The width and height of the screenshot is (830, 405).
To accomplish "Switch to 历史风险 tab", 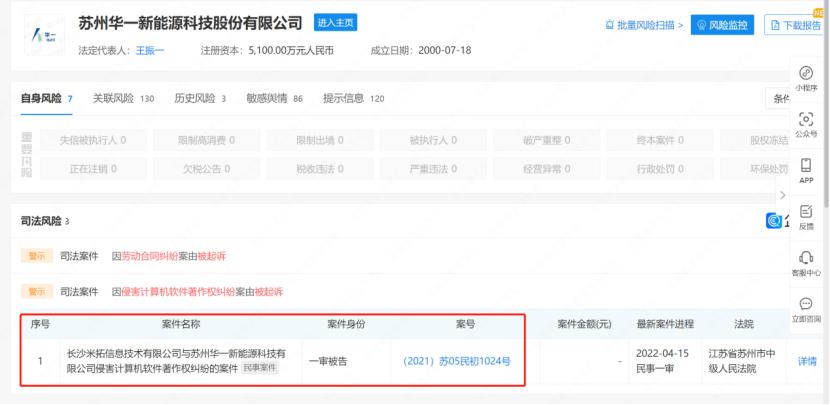I will 200,98.
